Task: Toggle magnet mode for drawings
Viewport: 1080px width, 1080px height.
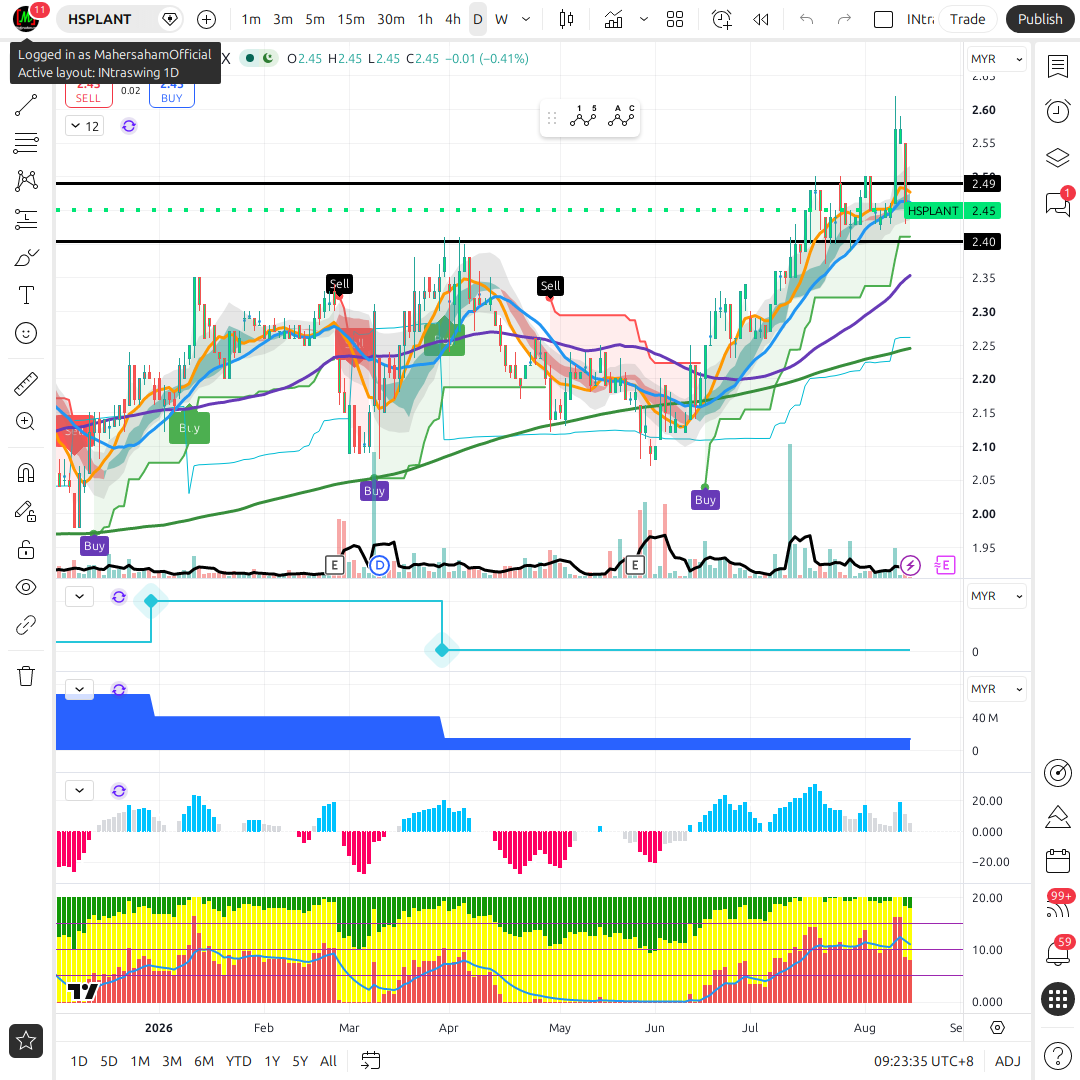Action: [26, 473]
